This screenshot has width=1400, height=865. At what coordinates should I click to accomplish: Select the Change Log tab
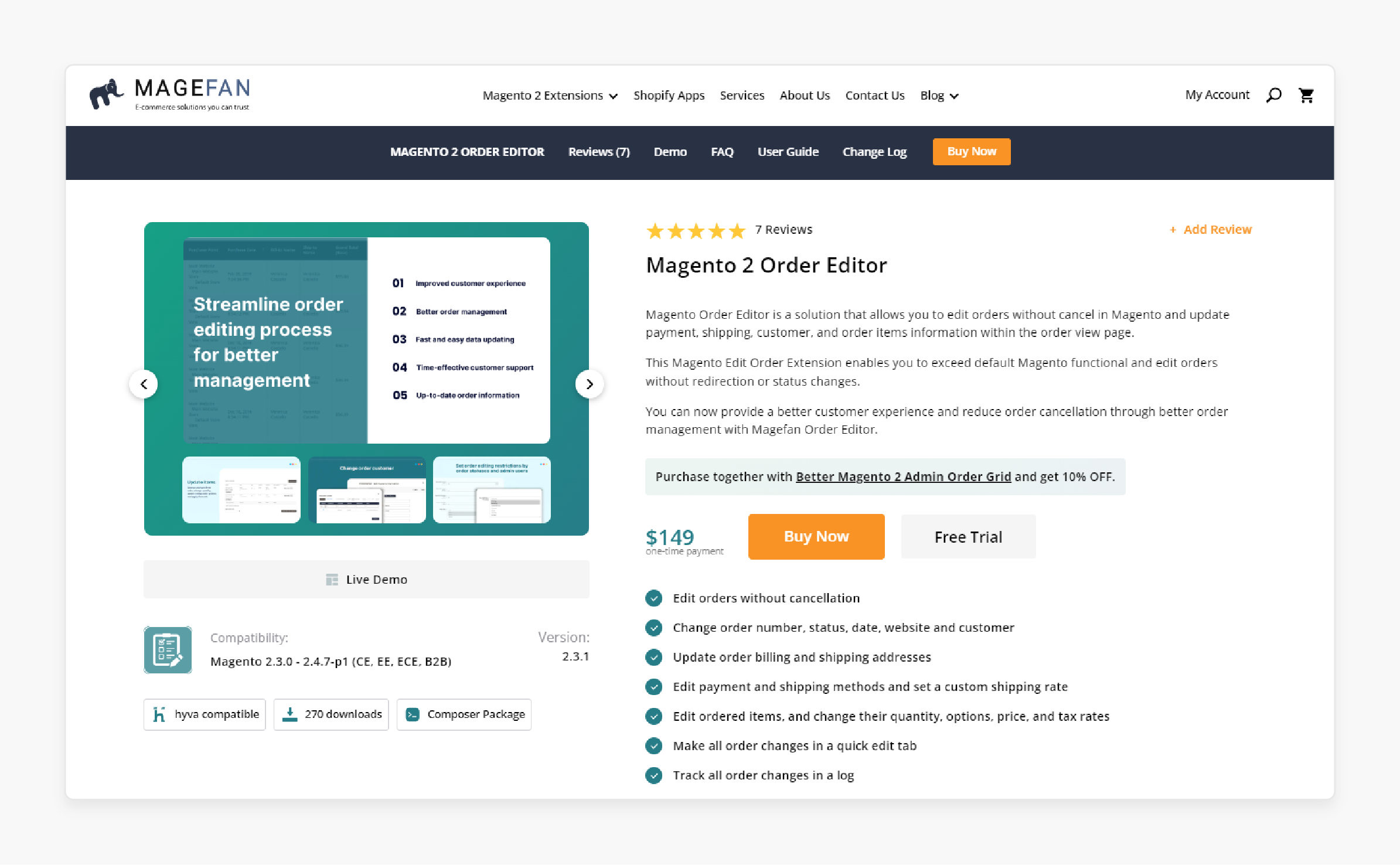click(x=875, y=151)
